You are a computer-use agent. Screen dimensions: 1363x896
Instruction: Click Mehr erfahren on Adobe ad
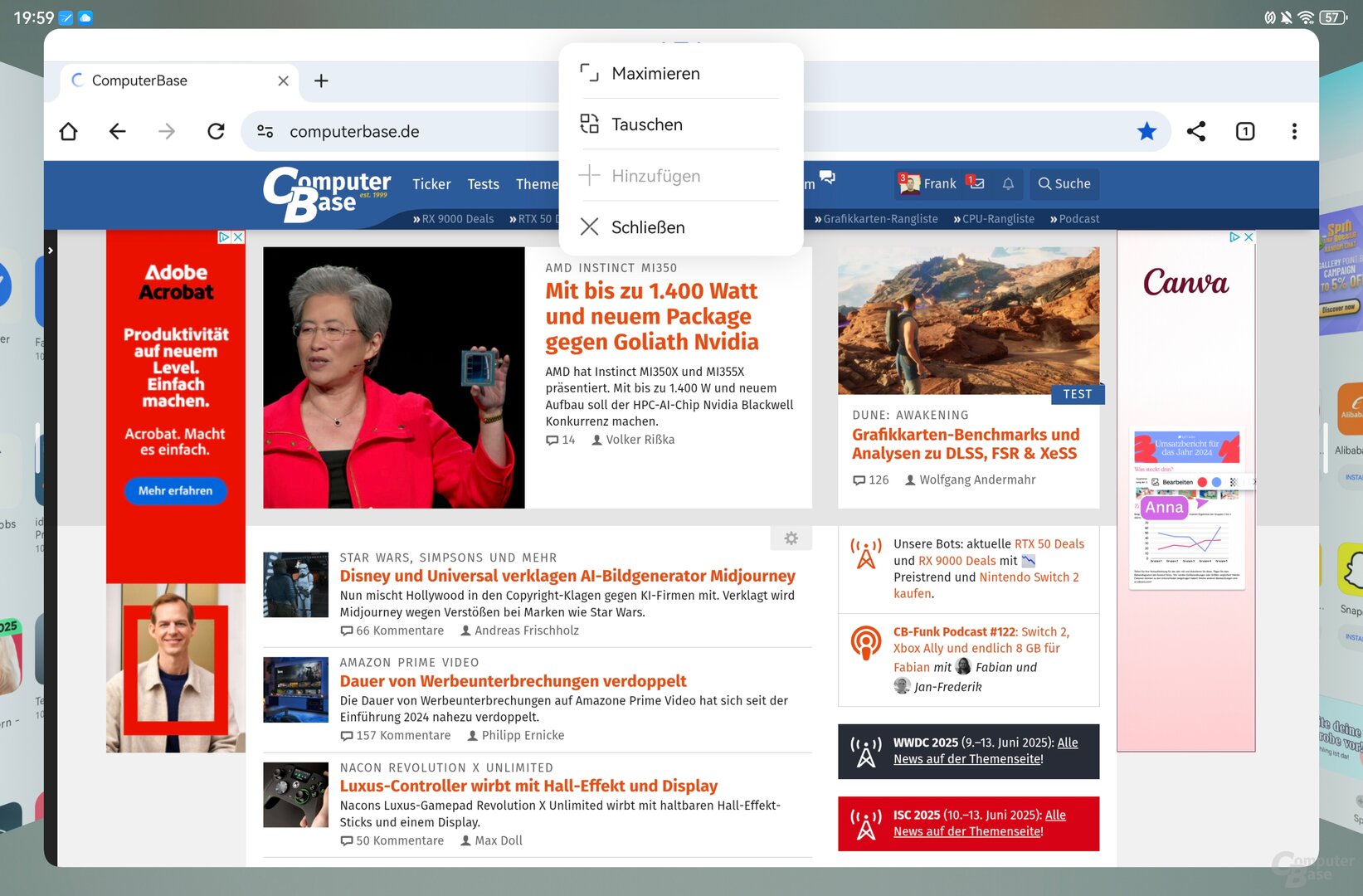coord(176,491)
